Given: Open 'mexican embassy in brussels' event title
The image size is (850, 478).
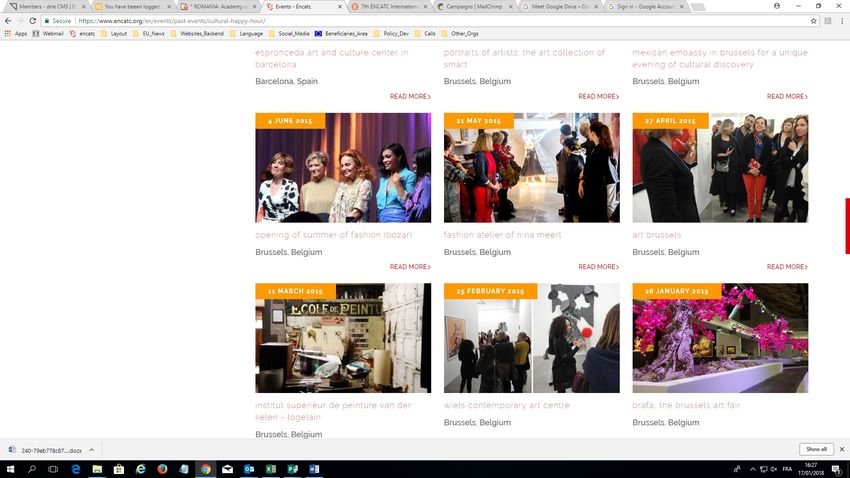Looking at the screenshot, I should click(x=720, y=58).
